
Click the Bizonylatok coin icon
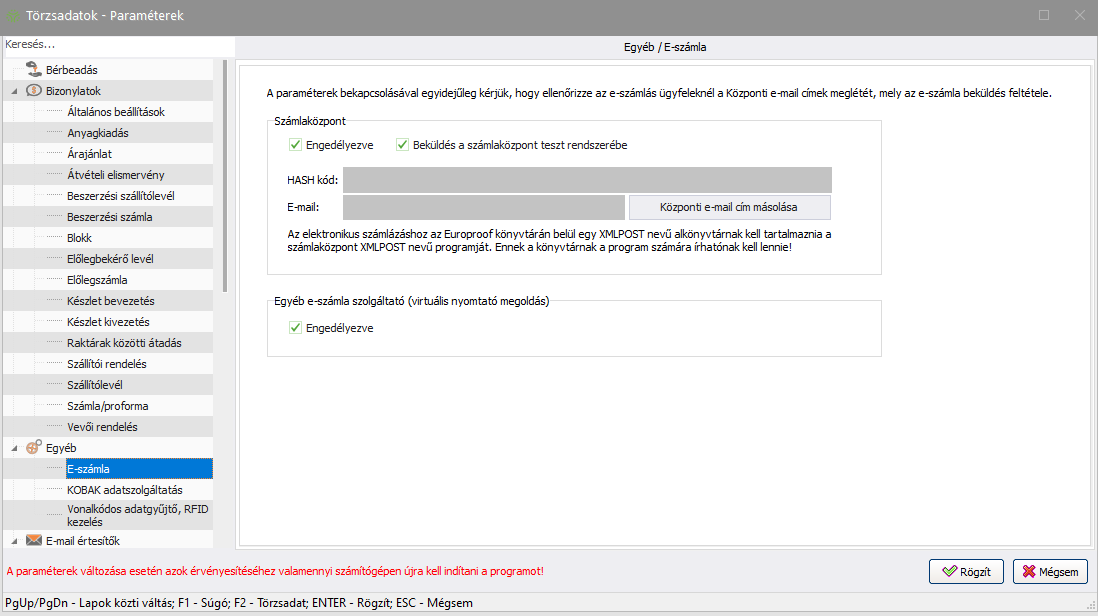click(33, 90)
